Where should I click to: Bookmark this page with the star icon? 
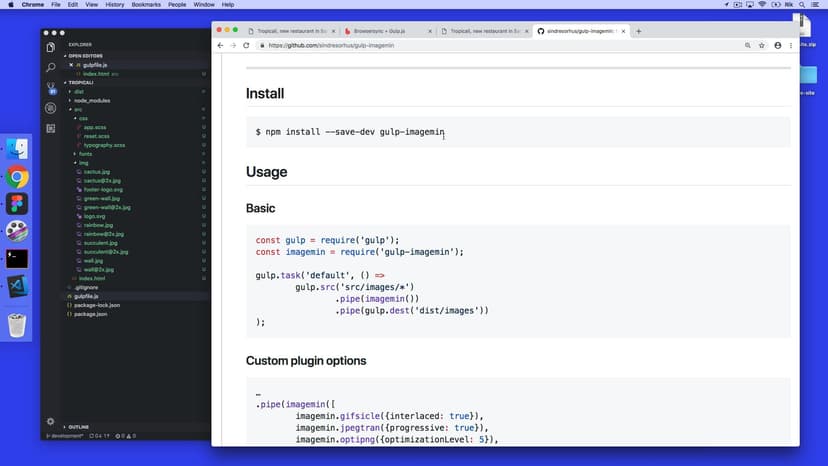[762, 46]
